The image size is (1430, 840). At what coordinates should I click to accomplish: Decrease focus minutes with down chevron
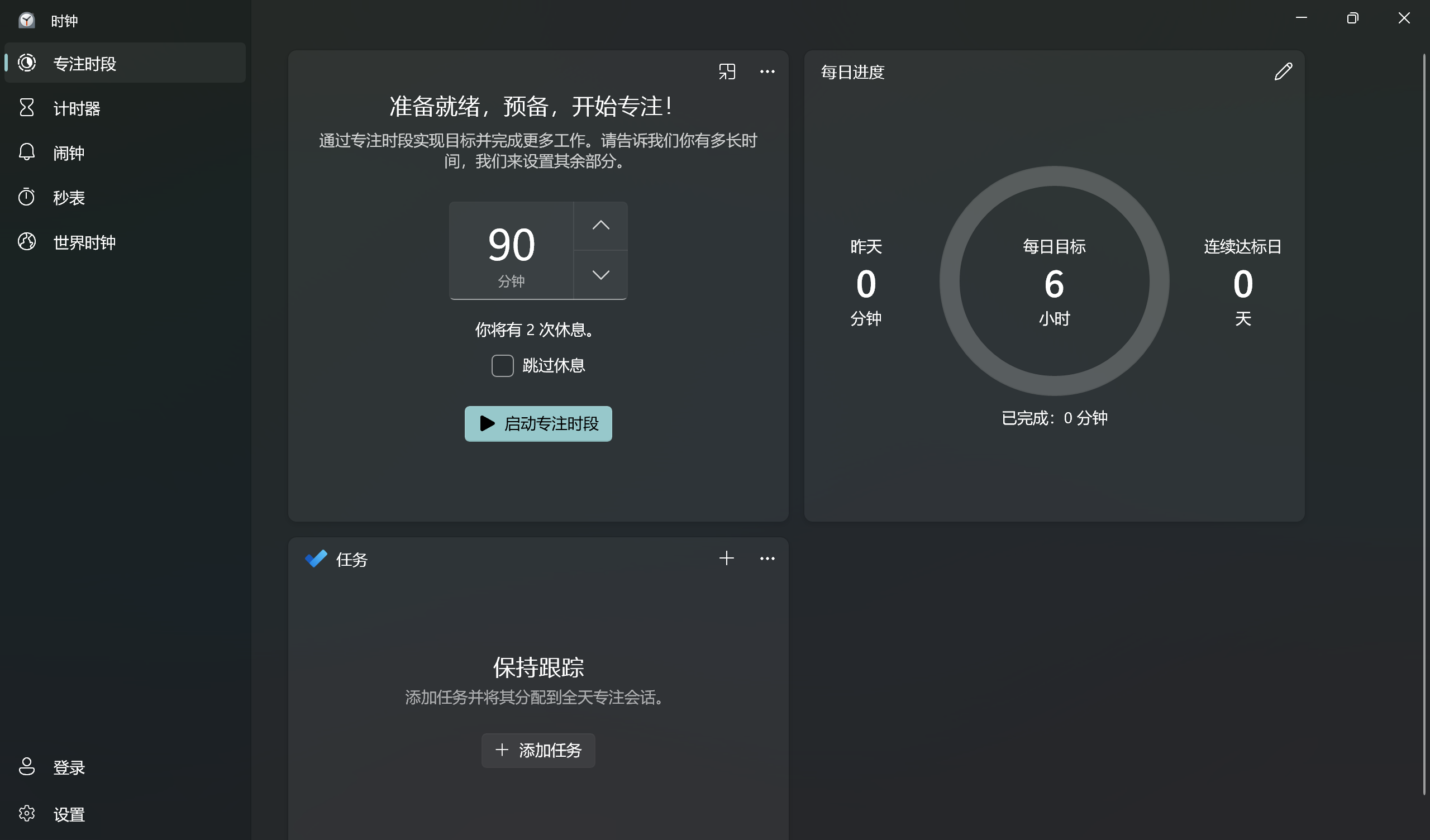coord(600,275)
